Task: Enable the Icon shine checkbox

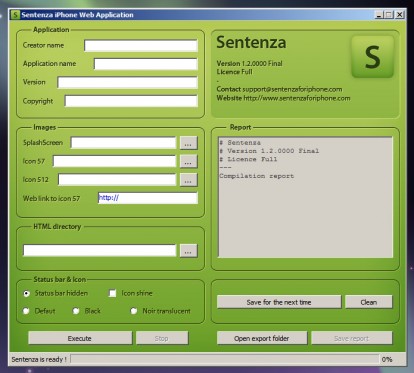Action: 113,293
